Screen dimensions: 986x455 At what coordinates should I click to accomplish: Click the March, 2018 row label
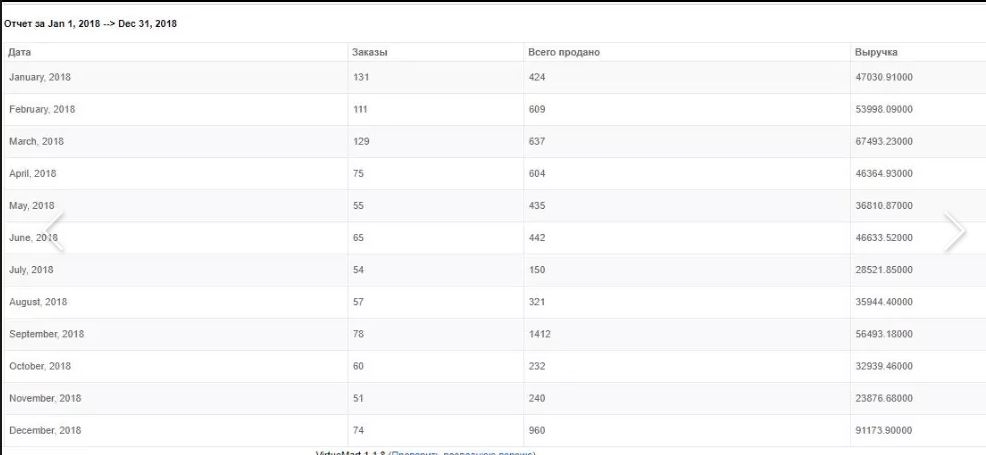[36, 141]
